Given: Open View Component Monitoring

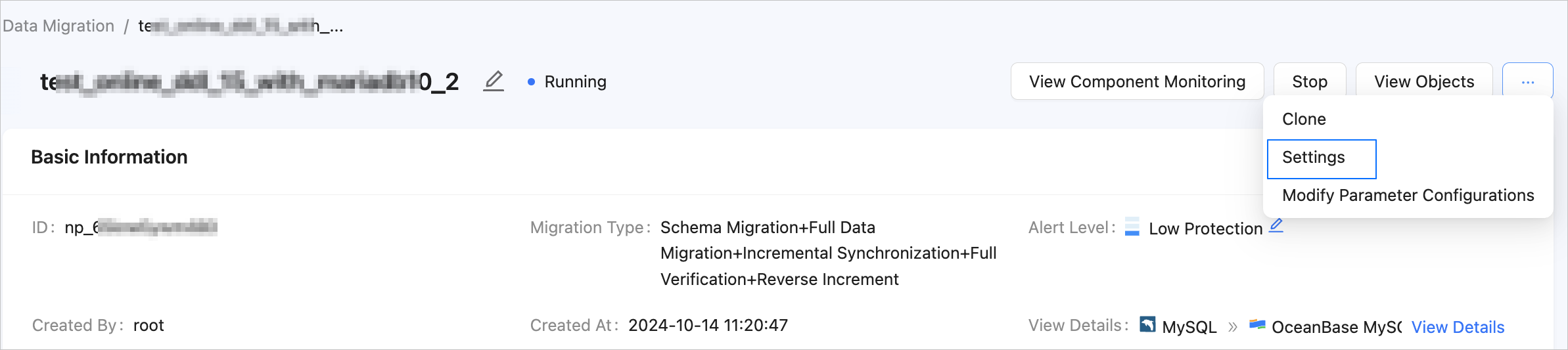Looking at the screenshot, I should coord(1137,81).
